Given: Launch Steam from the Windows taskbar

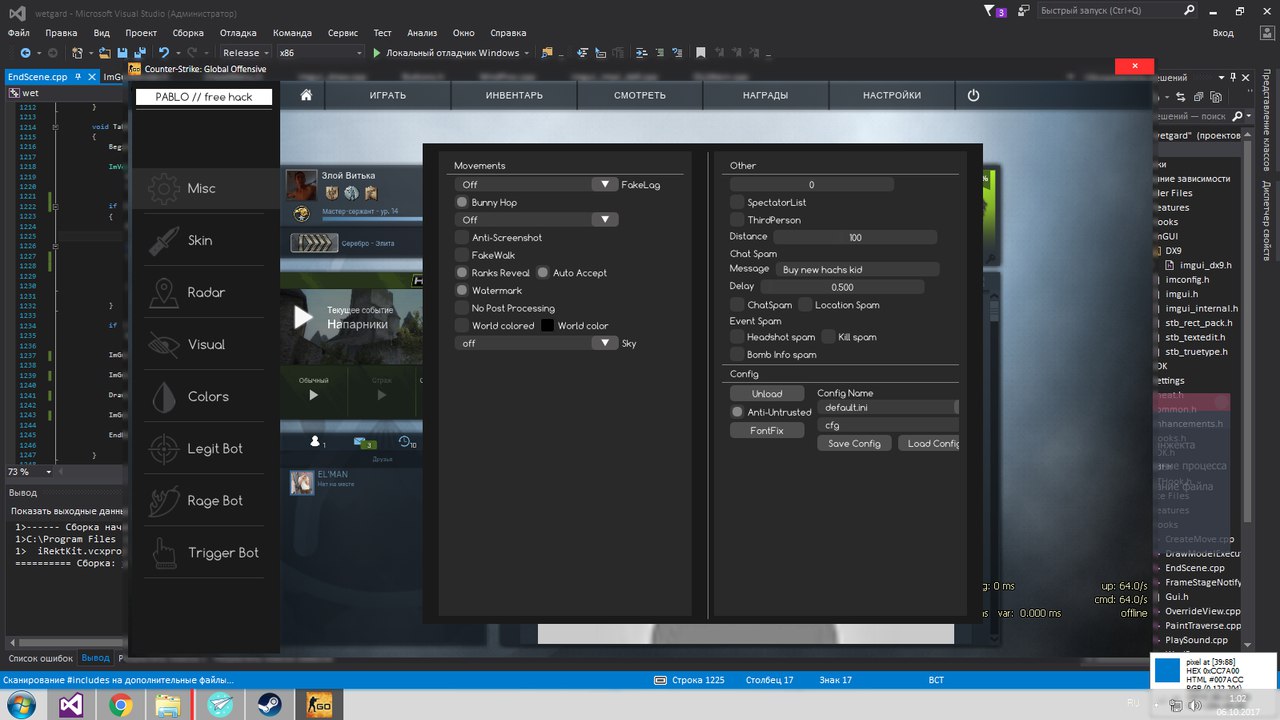Looking at the screenshot, I should [x=269, y=705].
